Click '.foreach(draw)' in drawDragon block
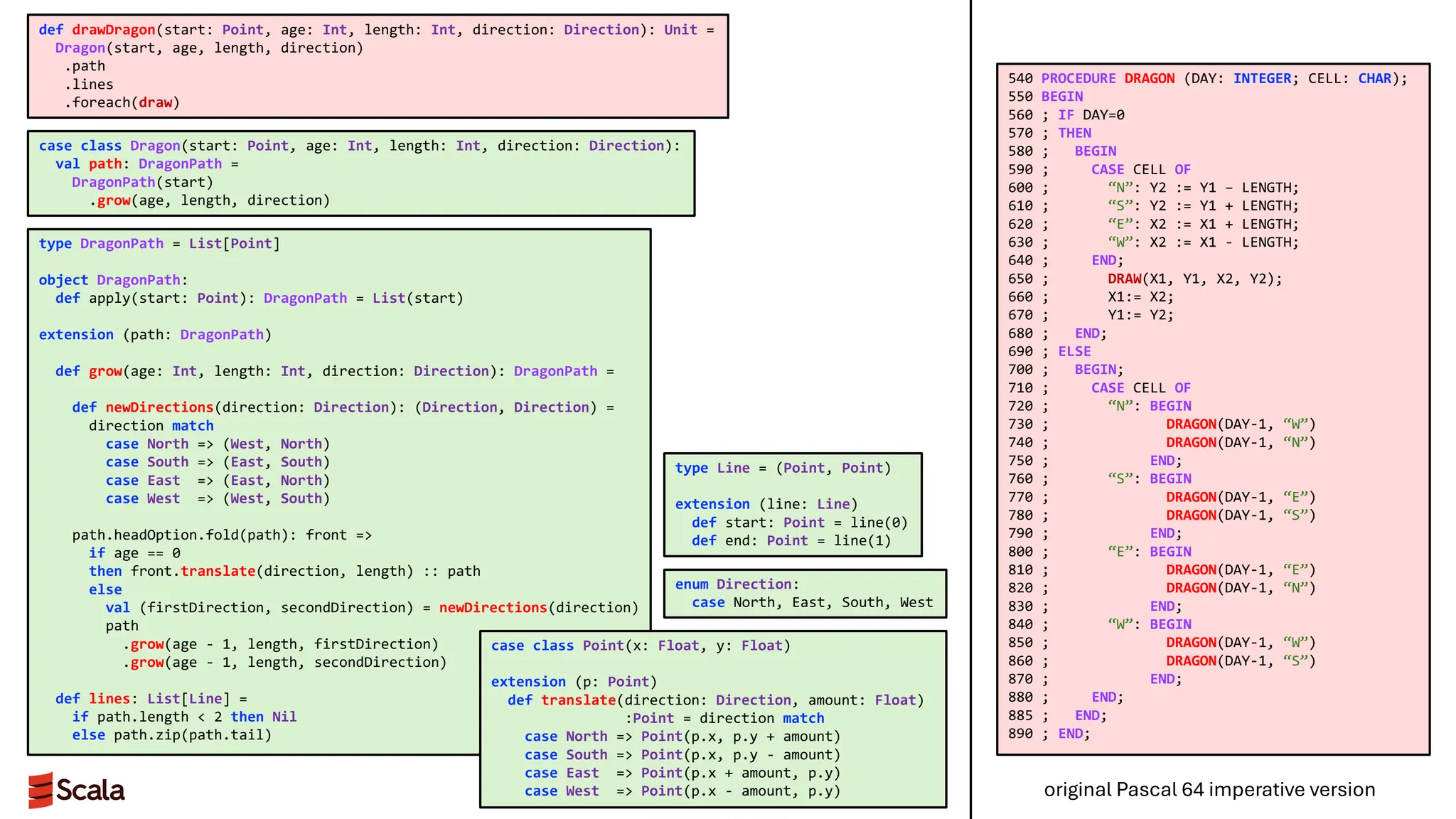This screenshot has height=819, width=1456. 122,102
